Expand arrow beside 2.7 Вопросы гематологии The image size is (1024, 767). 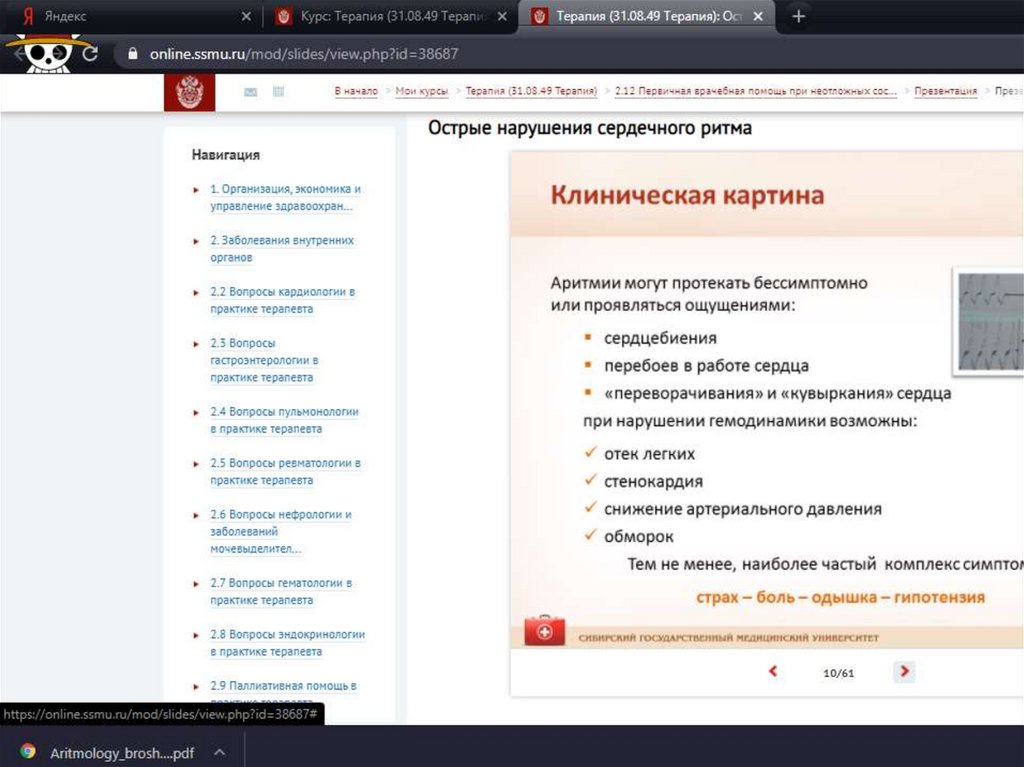tap(195, 584)
